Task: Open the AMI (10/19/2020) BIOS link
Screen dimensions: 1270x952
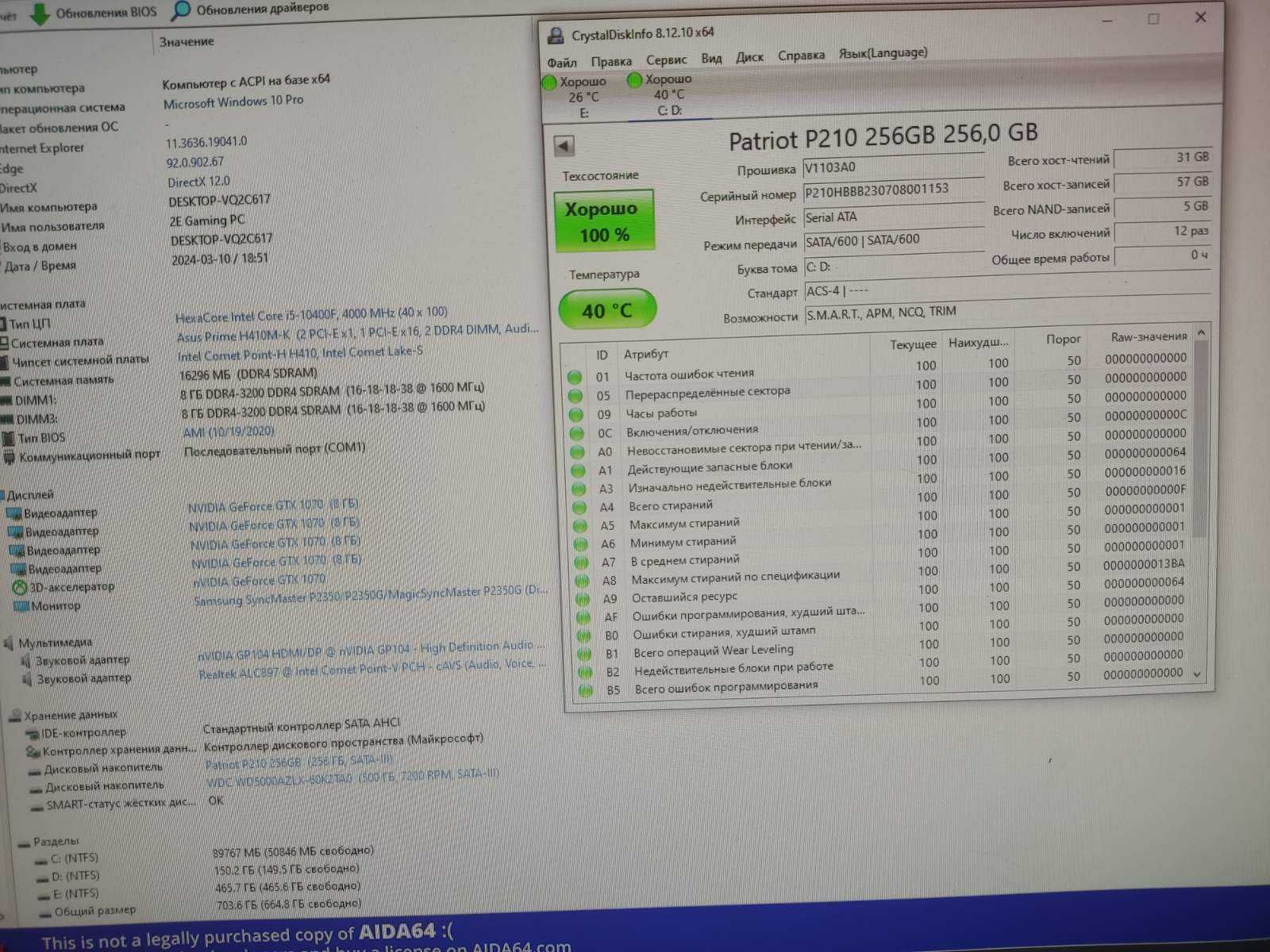Action: (229, 432)
